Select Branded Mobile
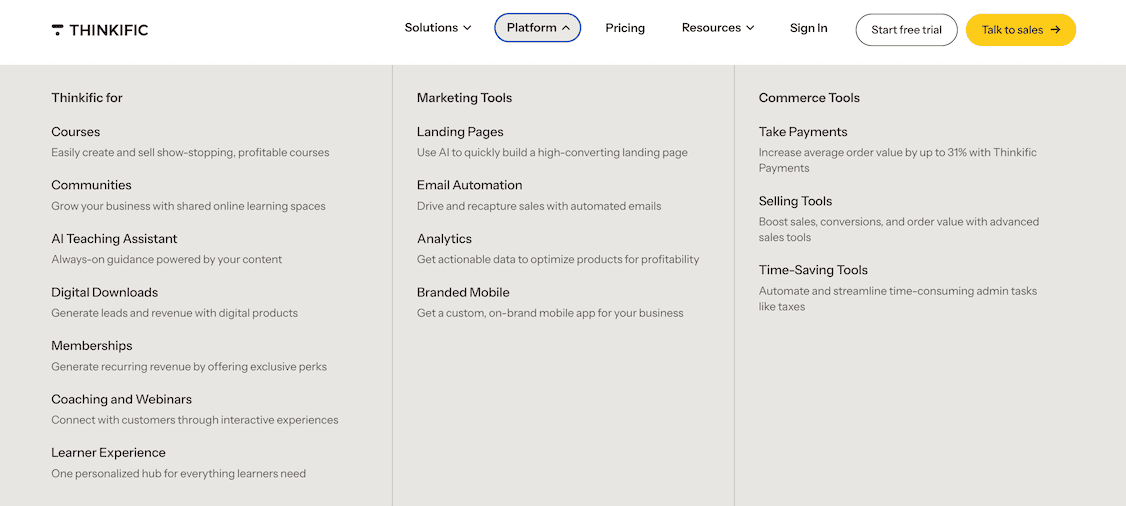 tap(463, 292)
